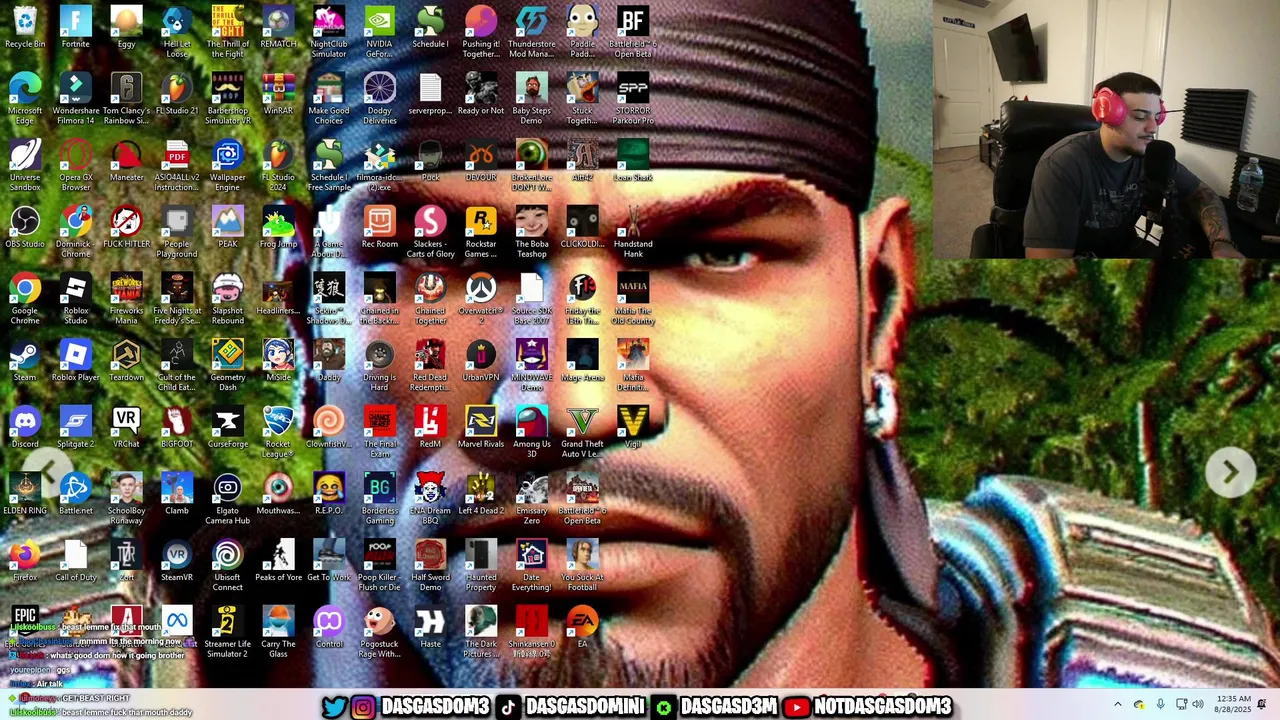The image size is (1280, 720).
Task: Launch the FL Studio 2024 shortcut
Action: click(278, 165)
